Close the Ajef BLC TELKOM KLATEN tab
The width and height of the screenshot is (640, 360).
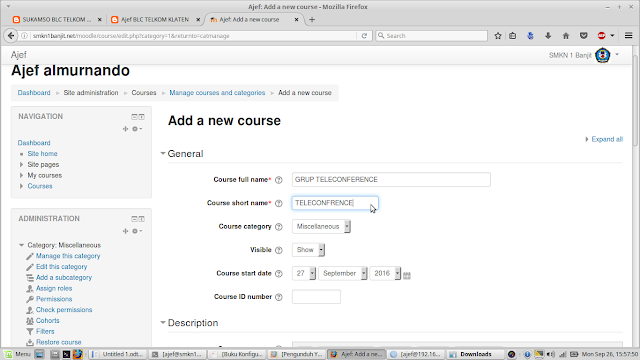pos(198,20)
